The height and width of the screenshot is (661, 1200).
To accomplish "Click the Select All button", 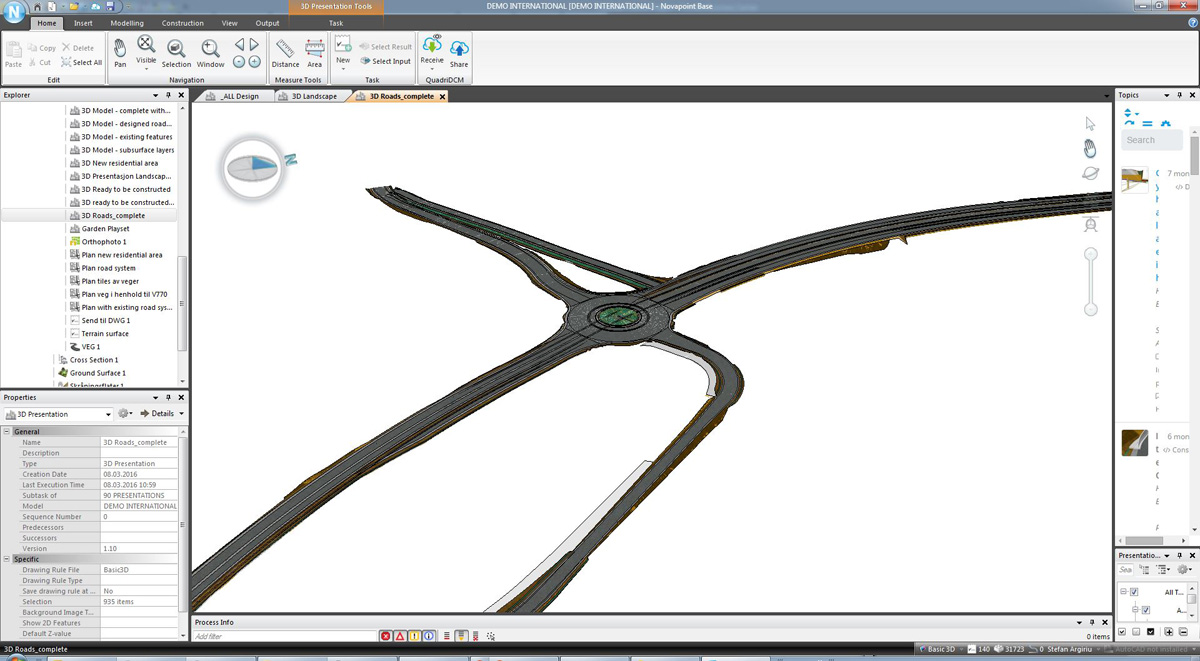I will click(x=82, y=62).
